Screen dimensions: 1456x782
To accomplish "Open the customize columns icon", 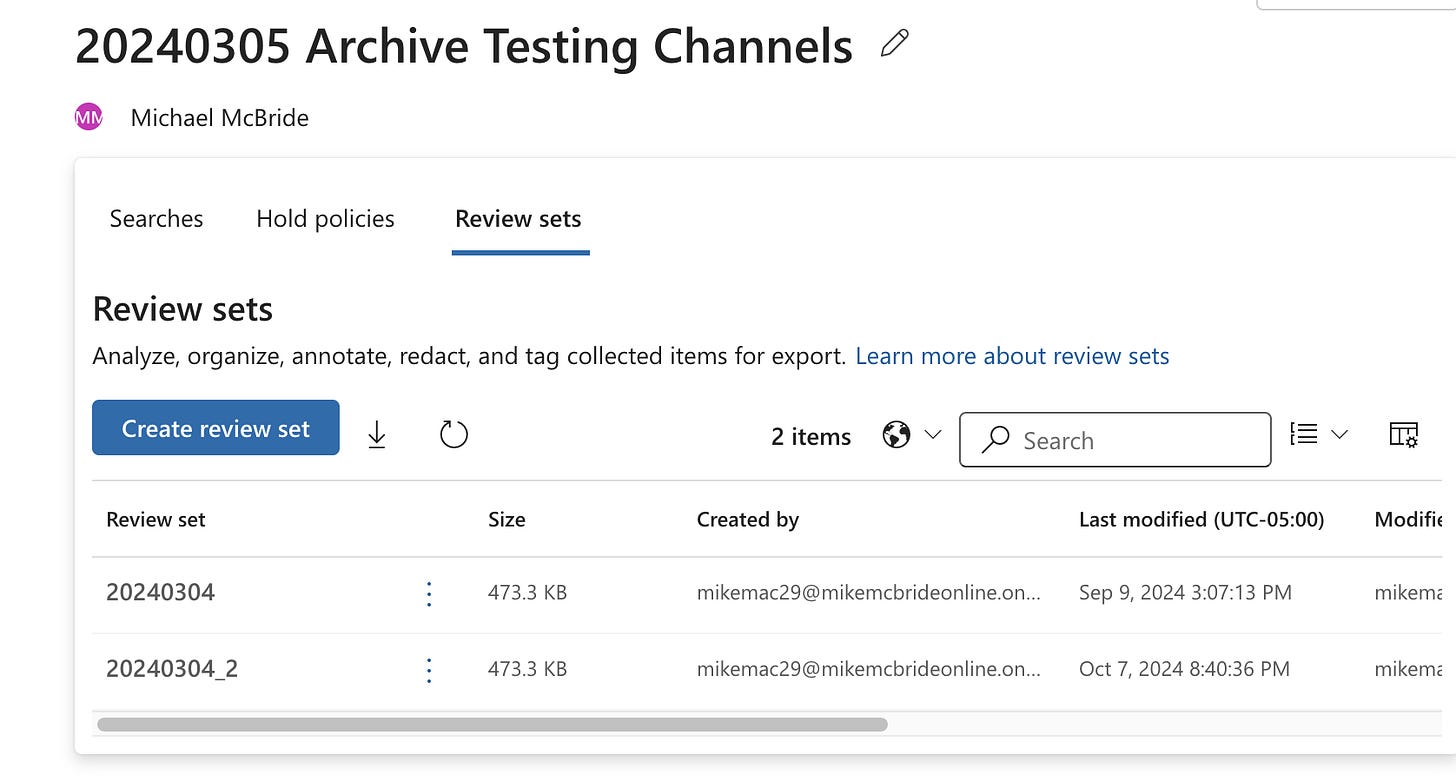I will click(1404, 434).
